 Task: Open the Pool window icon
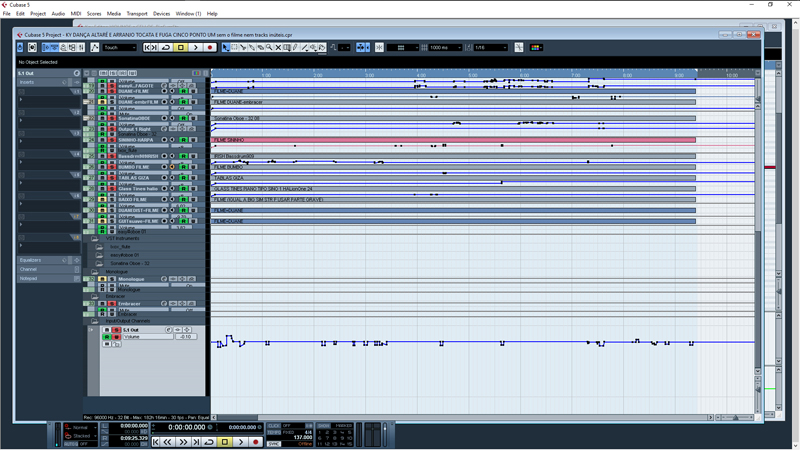pyautogui.click(x=72, y=47)
